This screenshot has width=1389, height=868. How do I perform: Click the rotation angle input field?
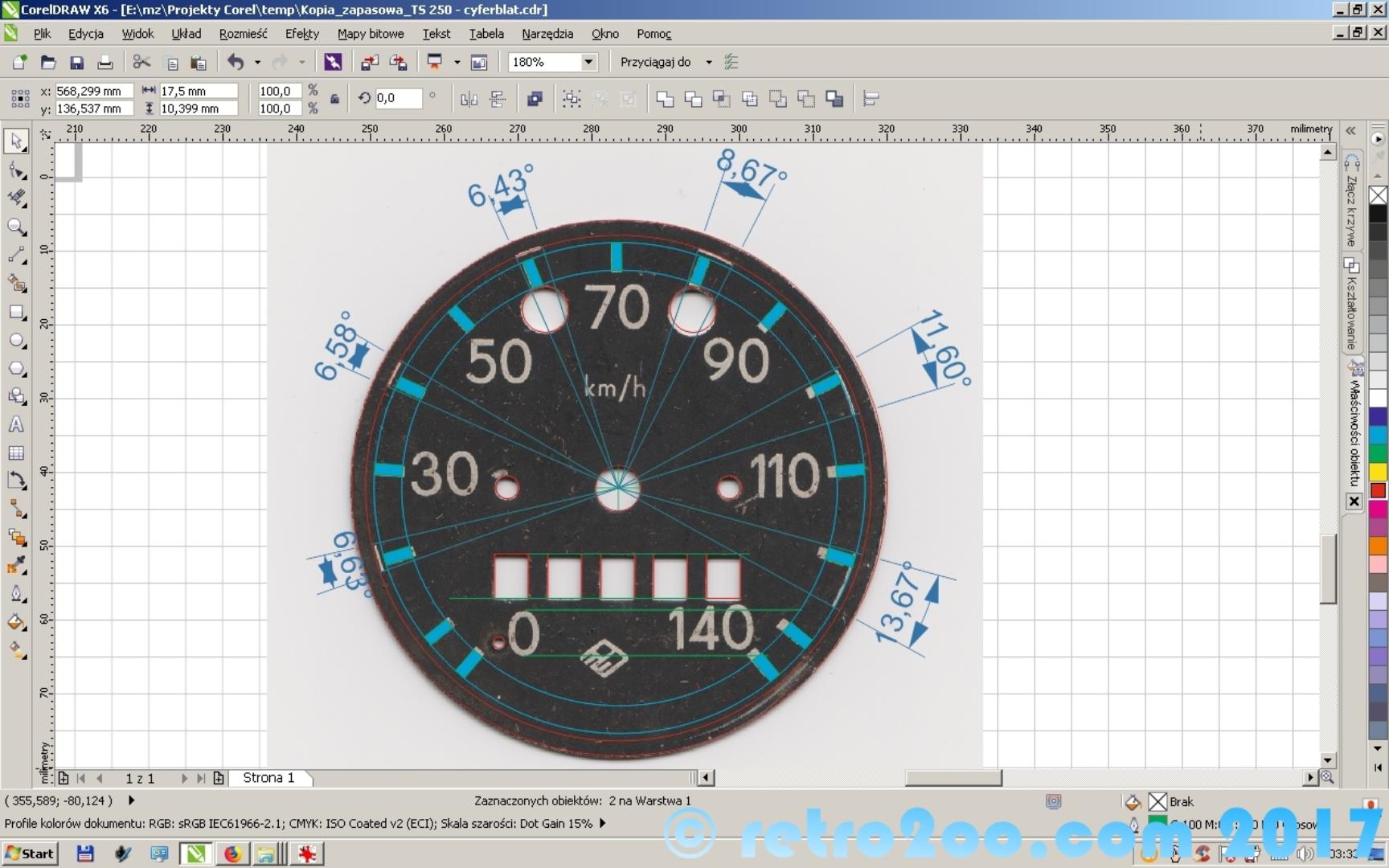tap(397, 98)
